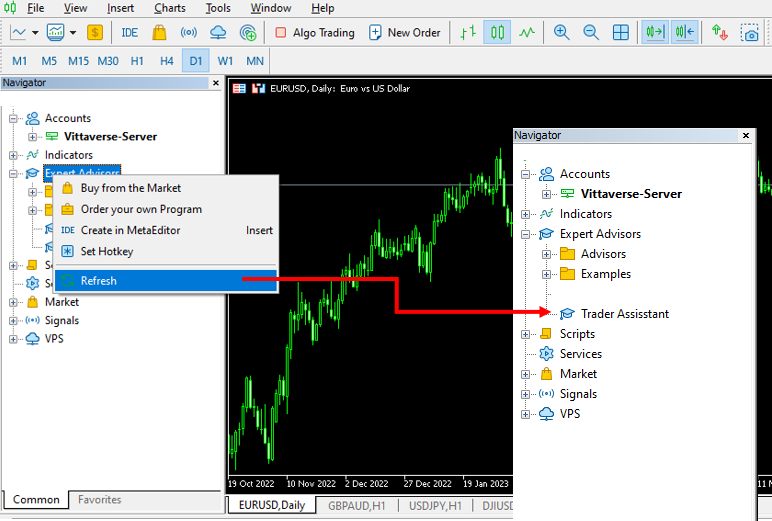Viewport: 772px width, 521px height.
Task: Click Refresh in context menu
Action: coord(166,281)
